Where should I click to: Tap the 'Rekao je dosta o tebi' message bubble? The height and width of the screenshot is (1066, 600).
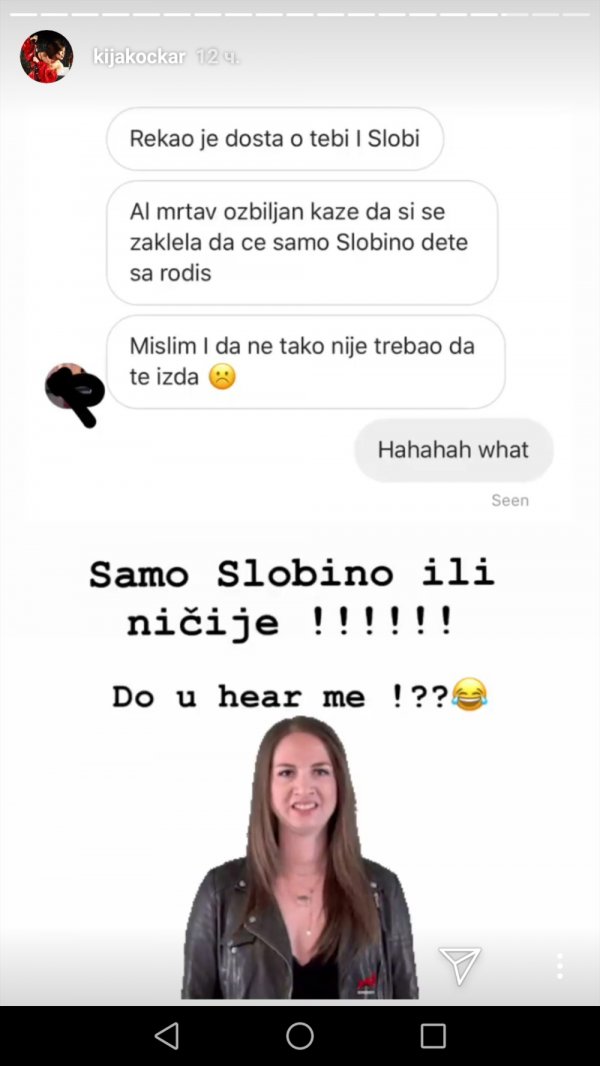(275, 139)
